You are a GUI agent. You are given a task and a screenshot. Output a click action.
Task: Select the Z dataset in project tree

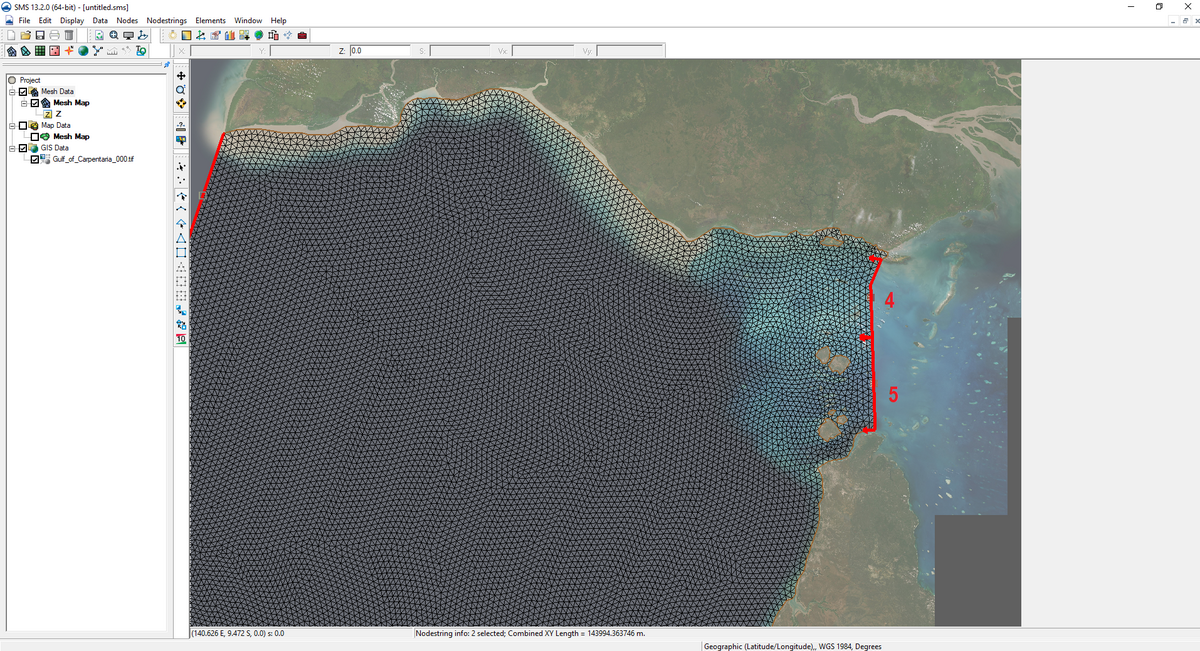pyautogui.click(x=58, y=114)
